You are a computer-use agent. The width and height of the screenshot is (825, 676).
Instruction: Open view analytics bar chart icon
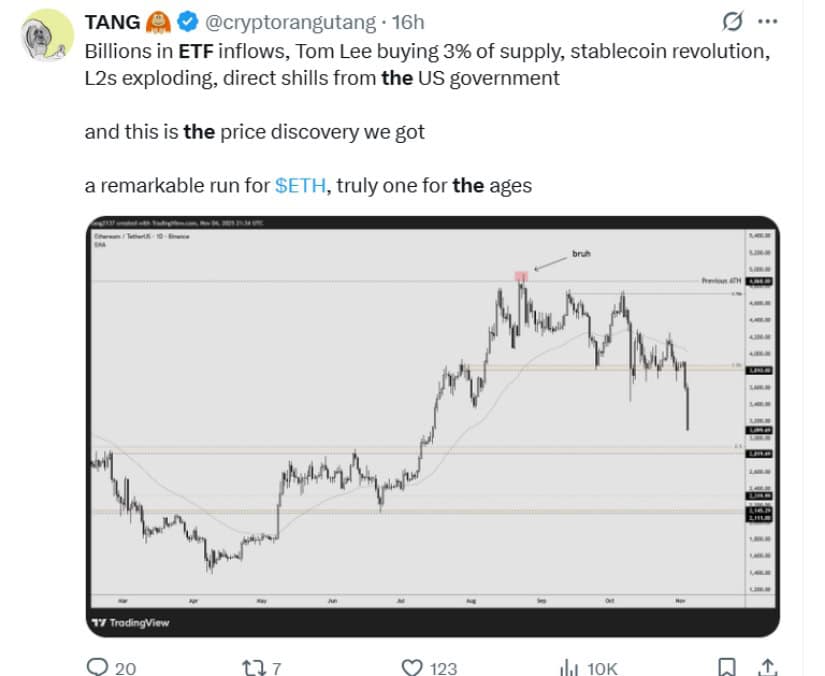pyautogui.click(x=570, y=667)
